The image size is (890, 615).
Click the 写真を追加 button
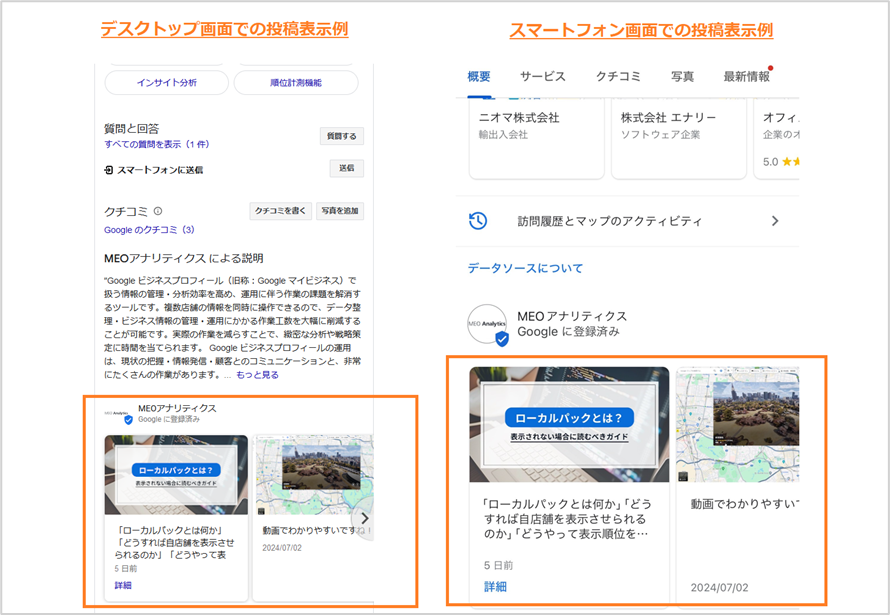click(340, 211)
